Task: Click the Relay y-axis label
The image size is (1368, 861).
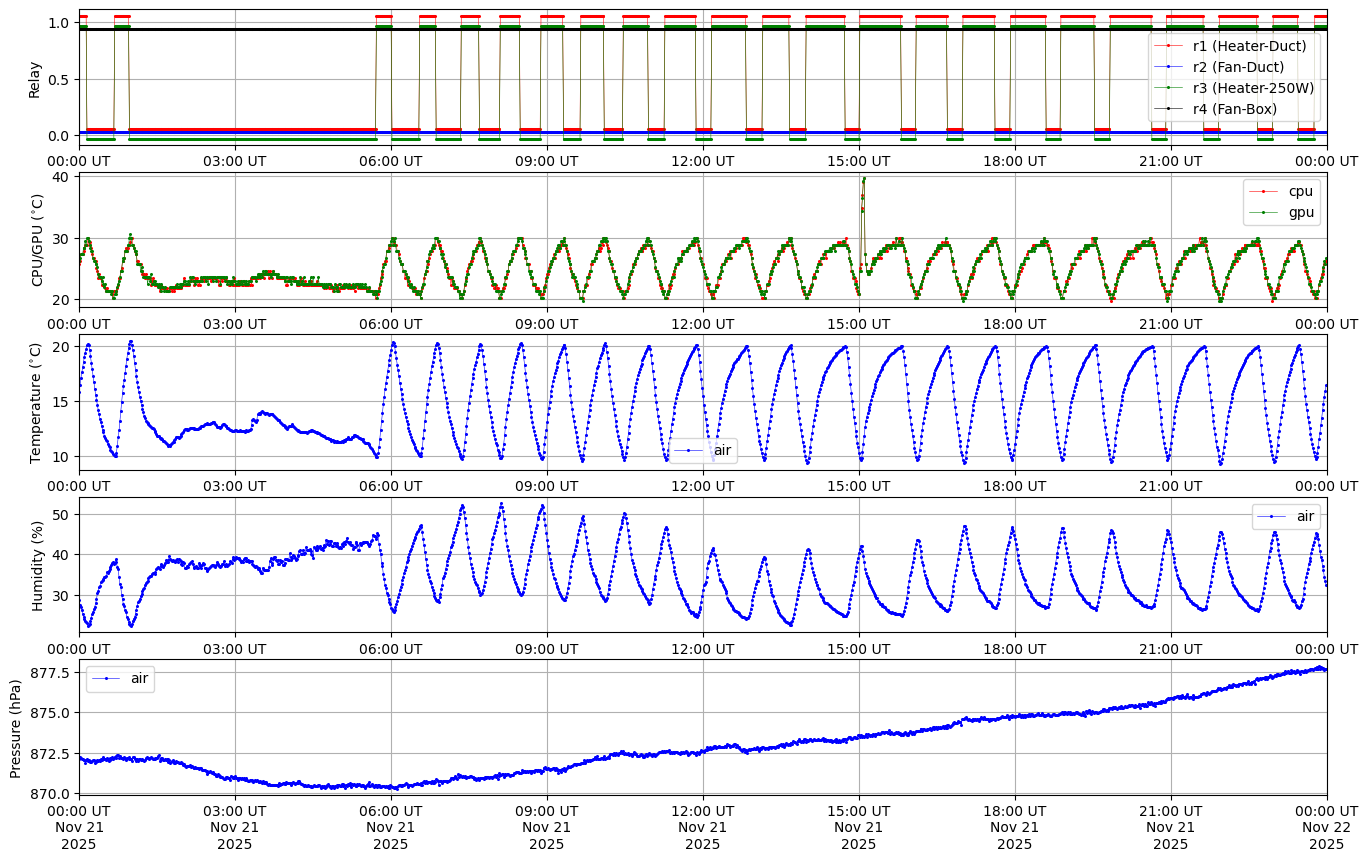Action: tap(35, 79)
